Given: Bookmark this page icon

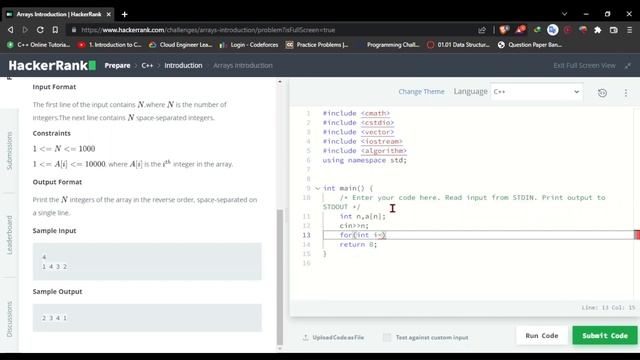Looking at the screenshot, I should click(x=55, y=30).
